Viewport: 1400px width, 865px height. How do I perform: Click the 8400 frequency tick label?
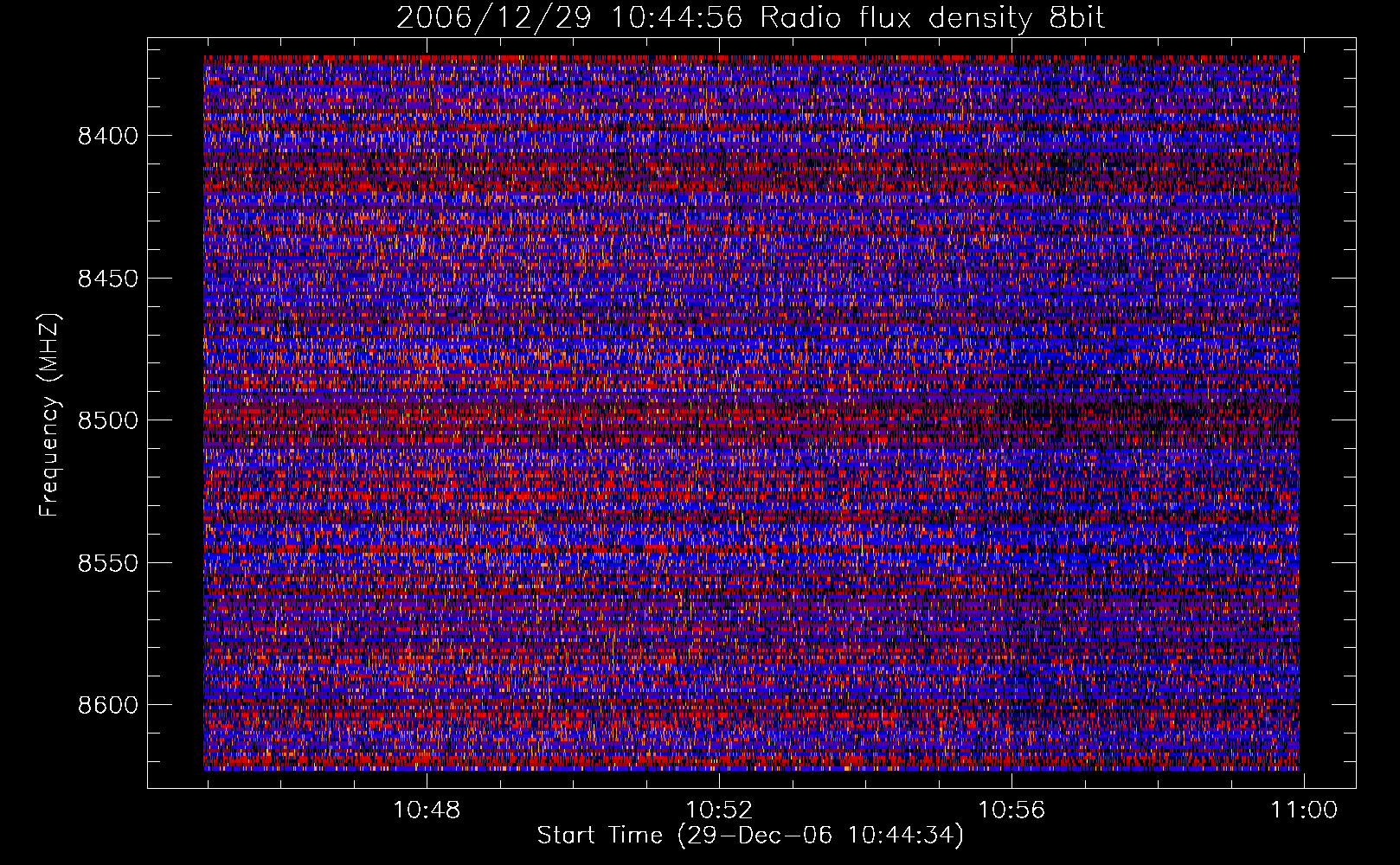click(108, 136)
